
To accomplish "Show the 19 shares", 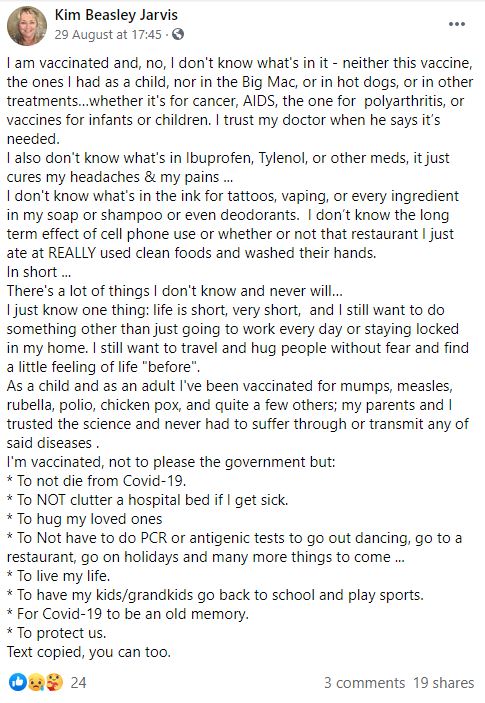I will pos(444,682).
